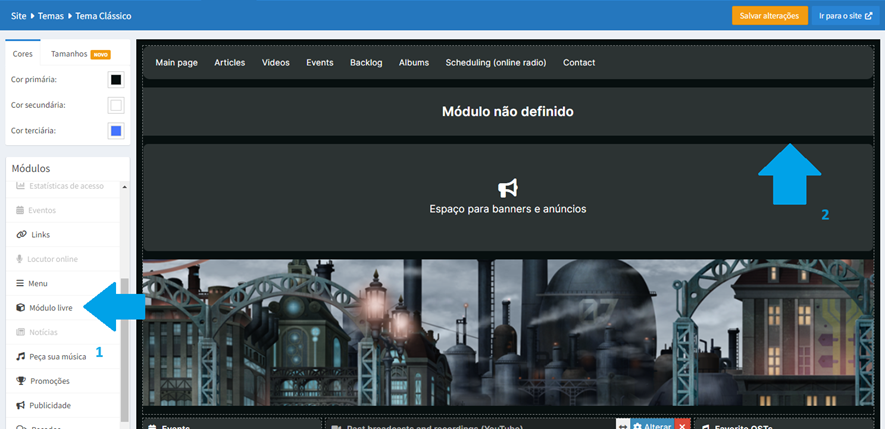Open the Main page menu item
The image size is (885, 429).
coord(177,63)
